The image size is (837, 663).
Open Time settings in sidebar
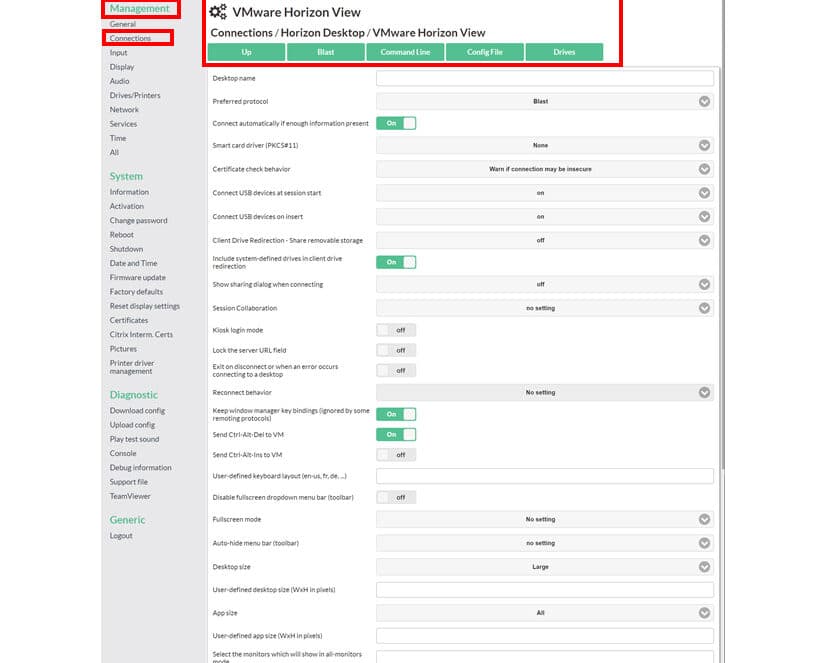tap(118, 138)
